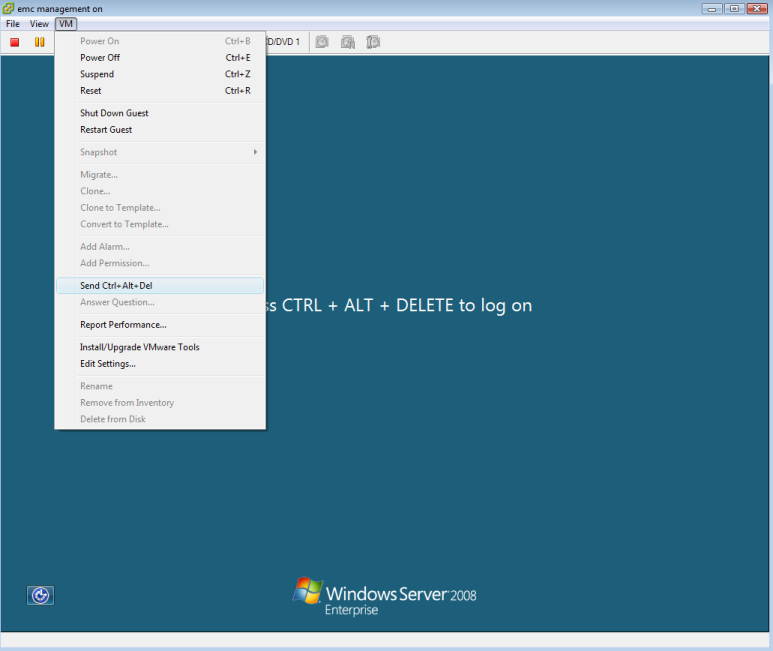Screen dimensions: 773x651
Task: Click the VMware console title bar icon
Action: 9,9
